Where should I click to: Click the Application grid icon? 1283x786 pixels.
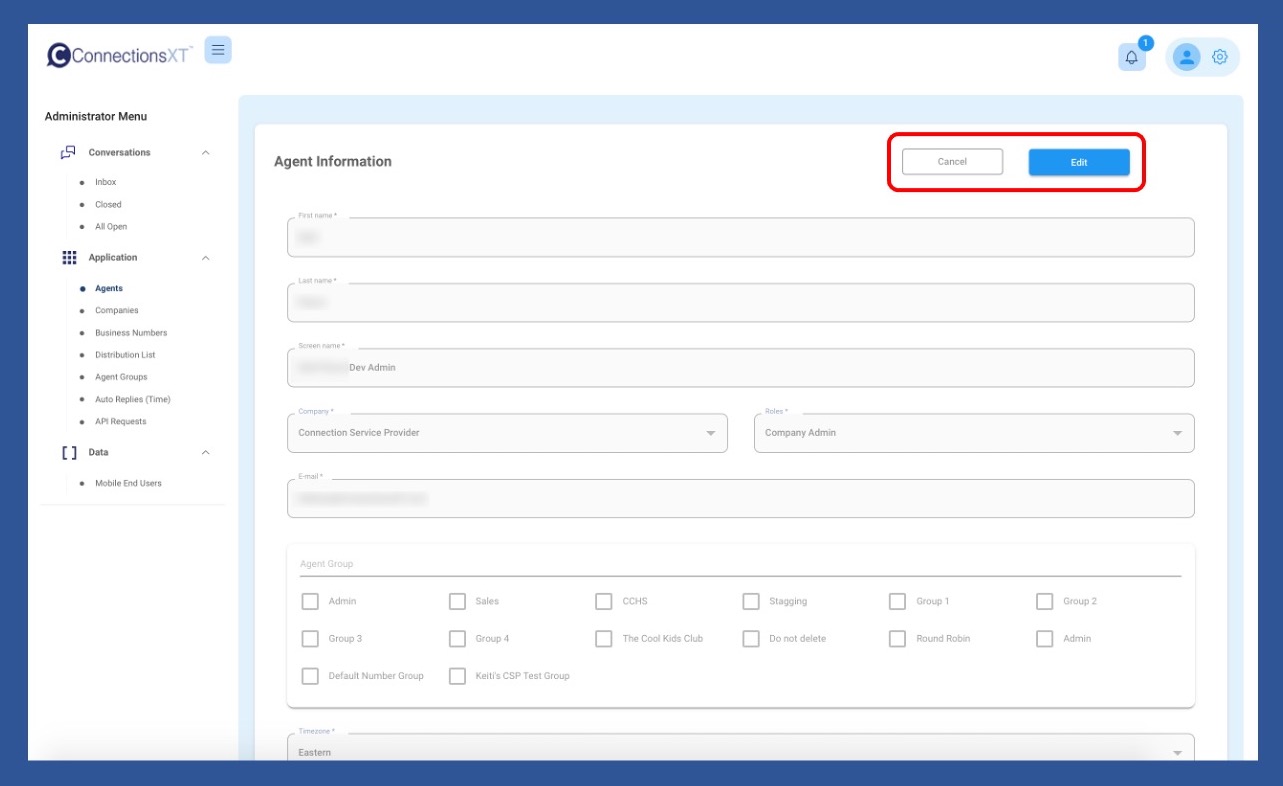[x=69, y=258]
